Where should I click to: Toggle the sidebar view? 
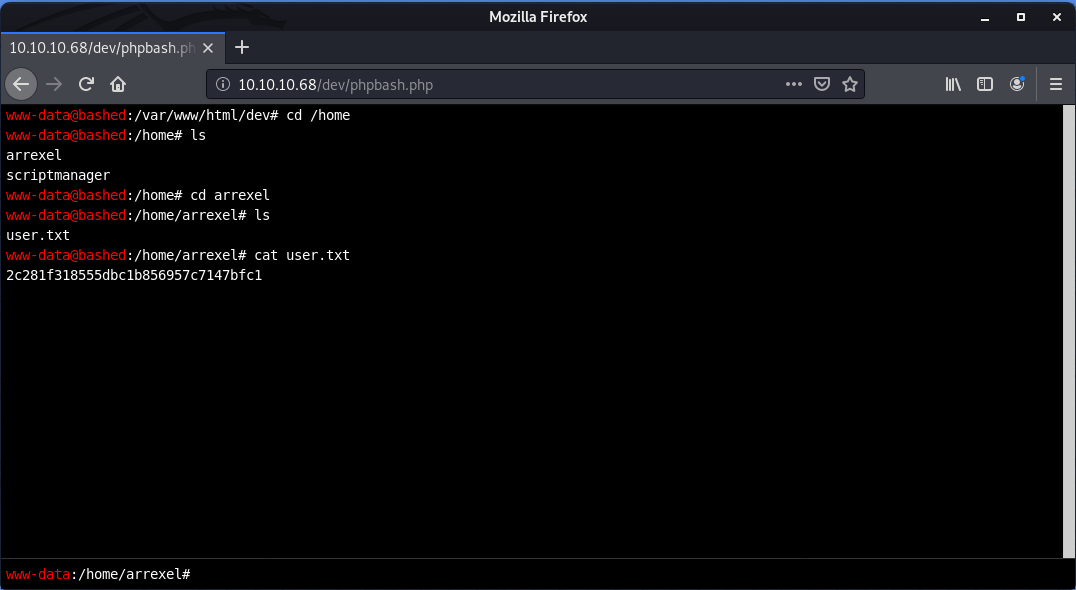(985, 84)
